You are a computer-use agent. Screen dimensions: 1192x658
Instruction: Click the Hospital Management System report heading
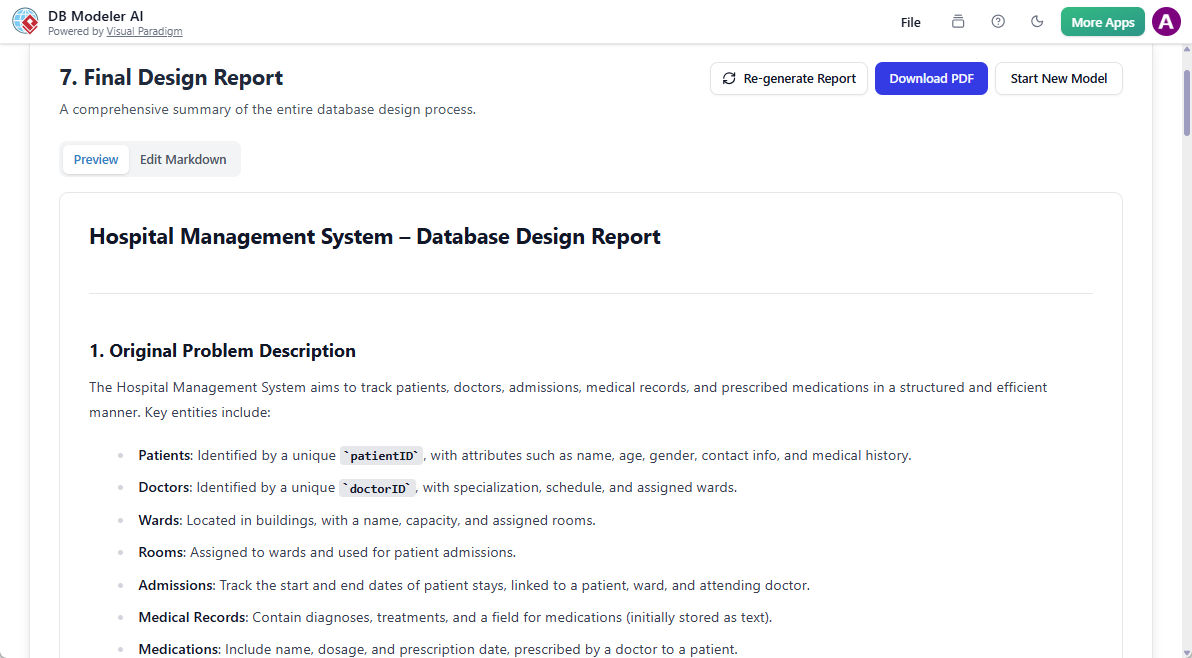pyautogui.click(x=375, y=236)
